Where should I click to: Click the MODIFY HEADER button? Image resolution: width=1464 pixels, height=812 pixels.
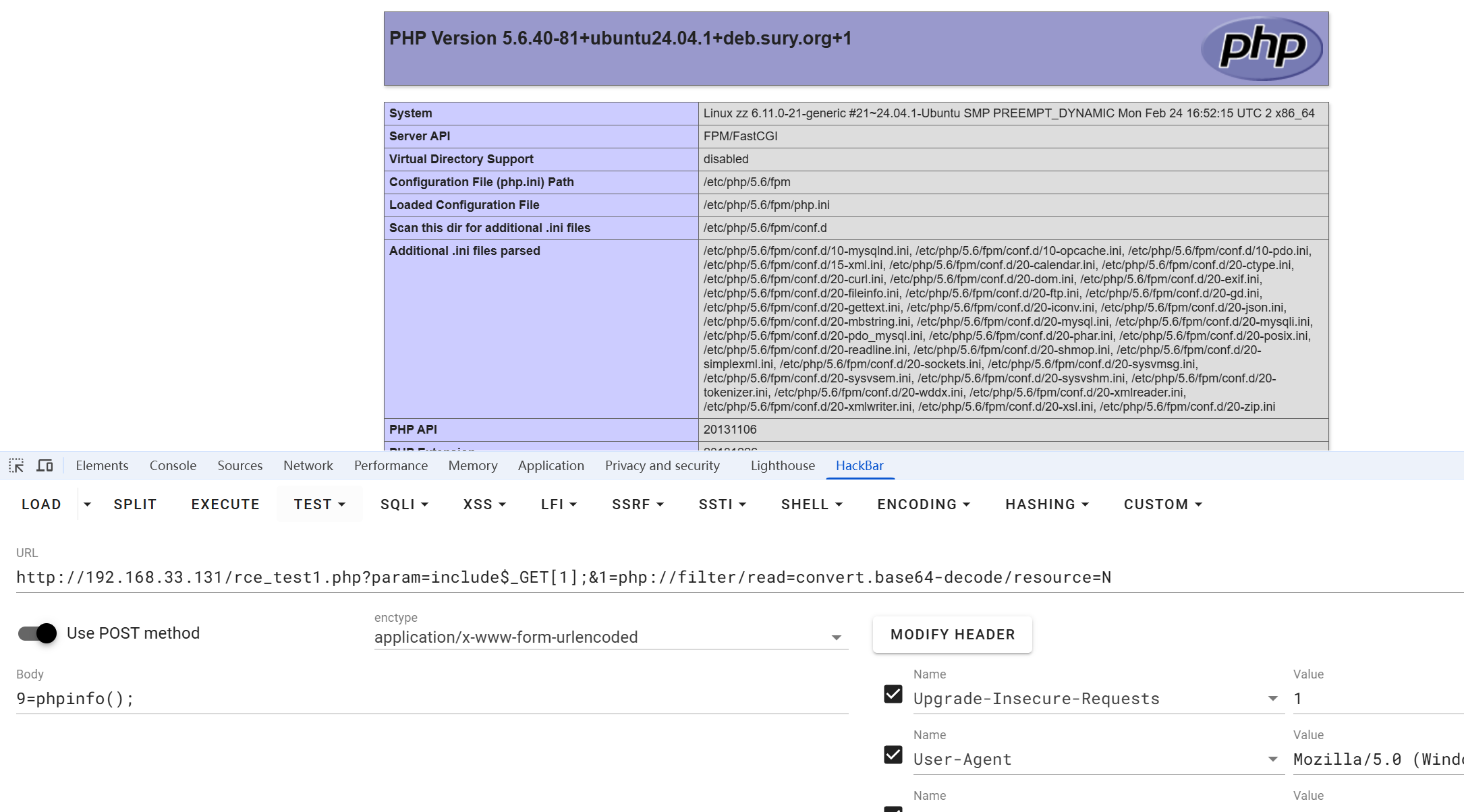pos(952,635)
